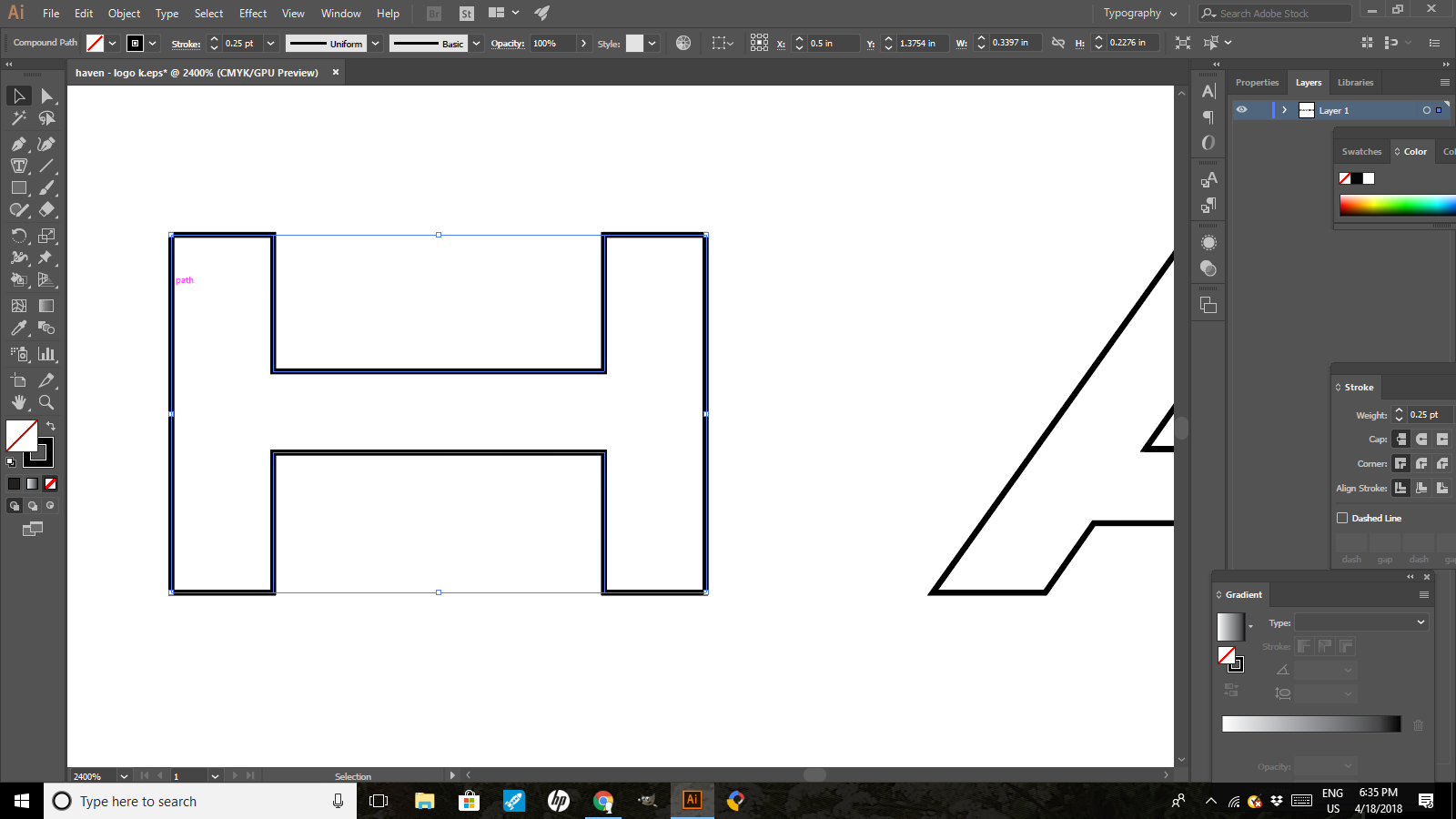
Task: Open the File menu
Action: pyautogui.click(x=51, y=14)
